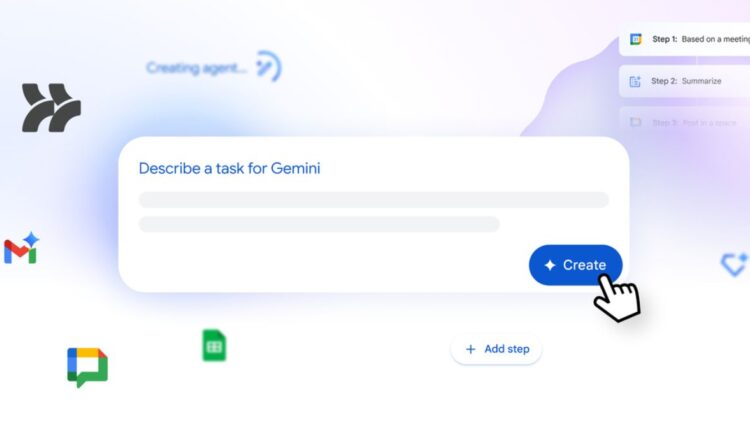Click the first long gray task input line
This screenshot has width=750, height=430.
374,200
